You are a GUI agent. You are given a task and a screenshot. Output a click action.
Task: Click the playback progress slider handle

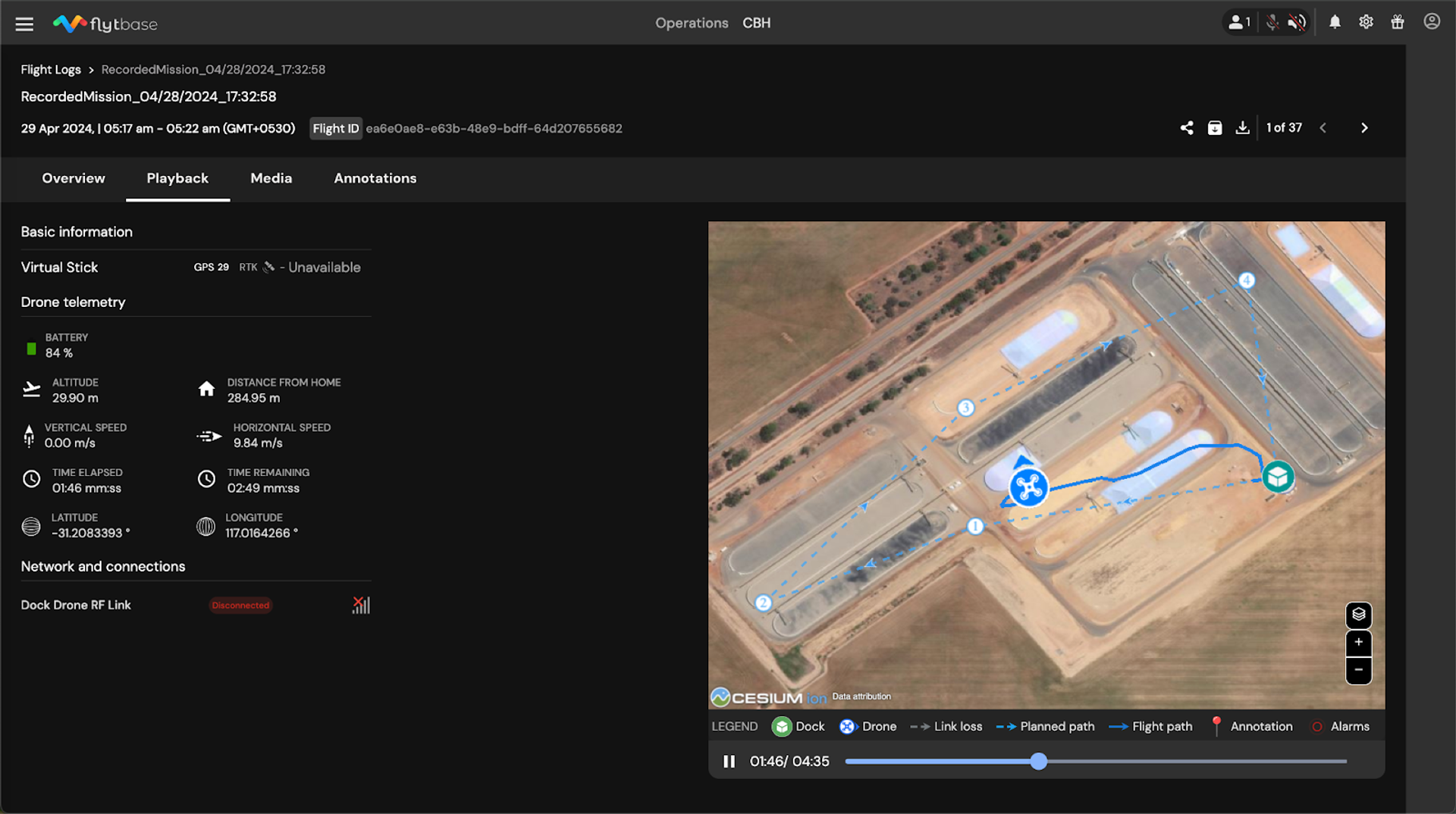pyautogui.click(x=1038, y=761)
